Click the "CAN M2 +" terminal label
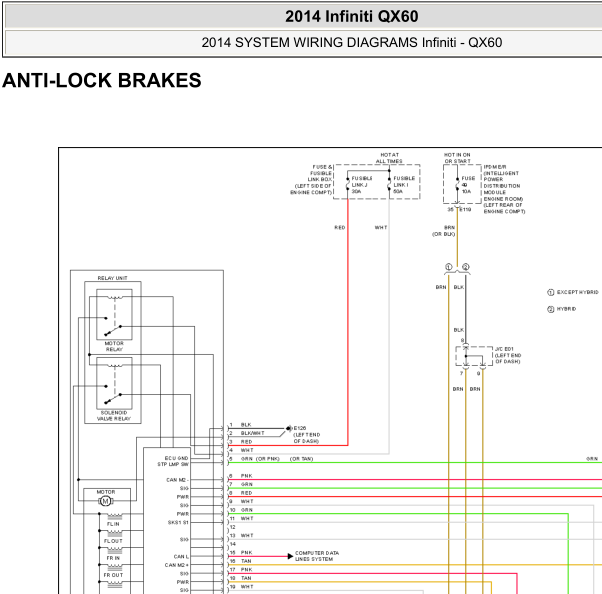The width and height of the screenshot is (602, 594). coord(177,565)
